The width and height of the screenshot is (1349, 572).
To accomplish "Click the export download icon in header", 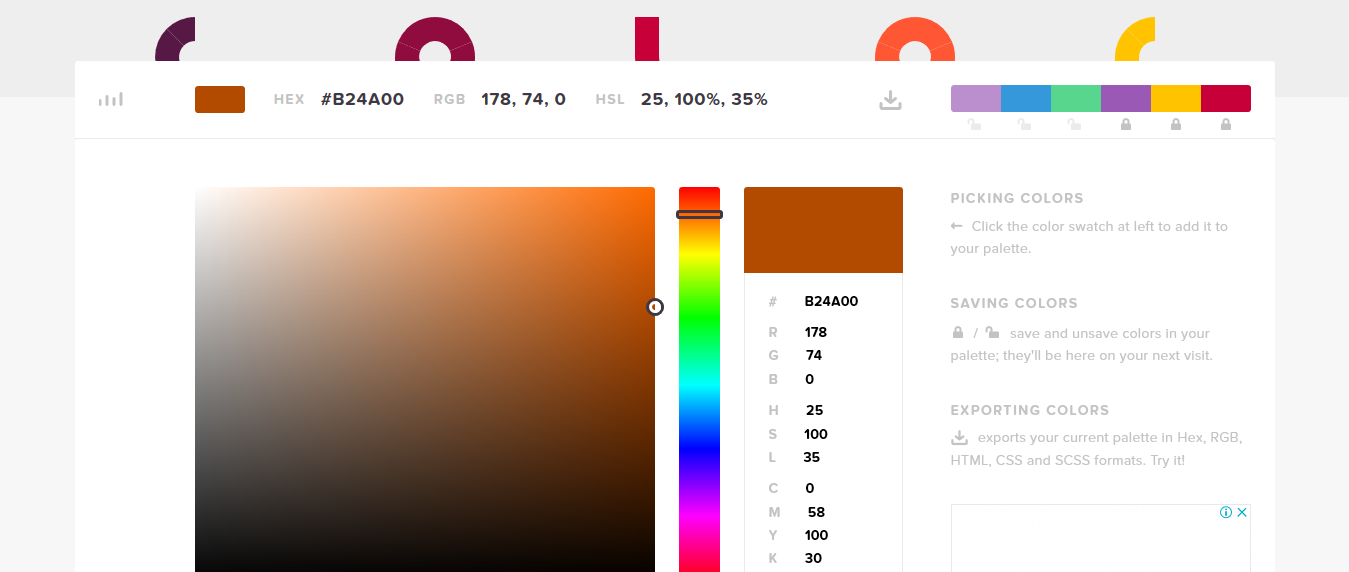I will (890, 100).
